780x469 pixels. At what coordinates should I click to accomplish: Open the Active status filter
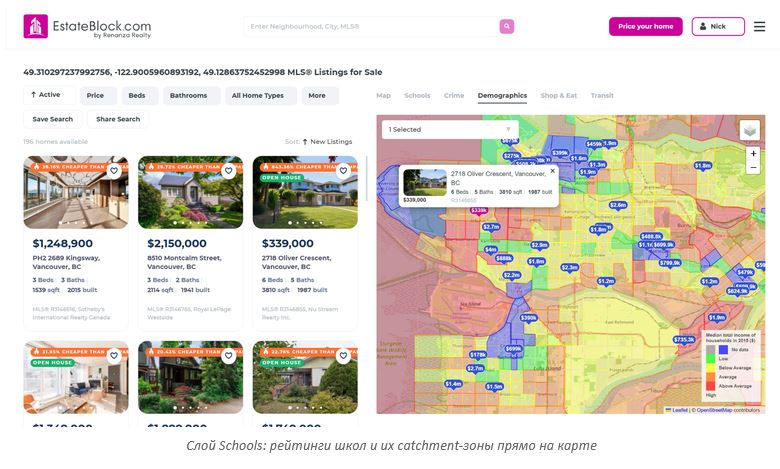tap(49, 95)
